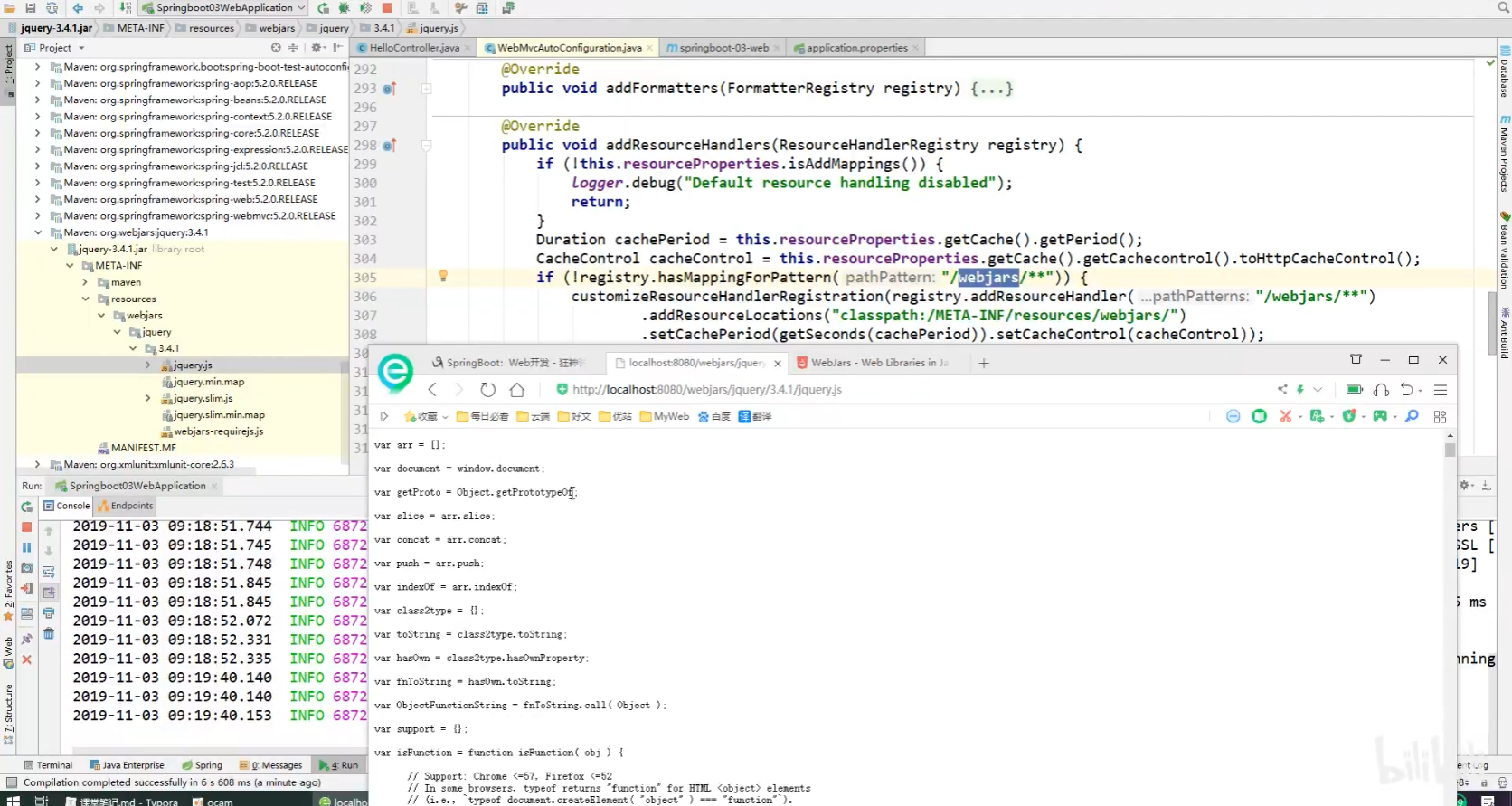The image size is (1512, 806).
Task: Pause output in Run panel
Action: point(26,547)
